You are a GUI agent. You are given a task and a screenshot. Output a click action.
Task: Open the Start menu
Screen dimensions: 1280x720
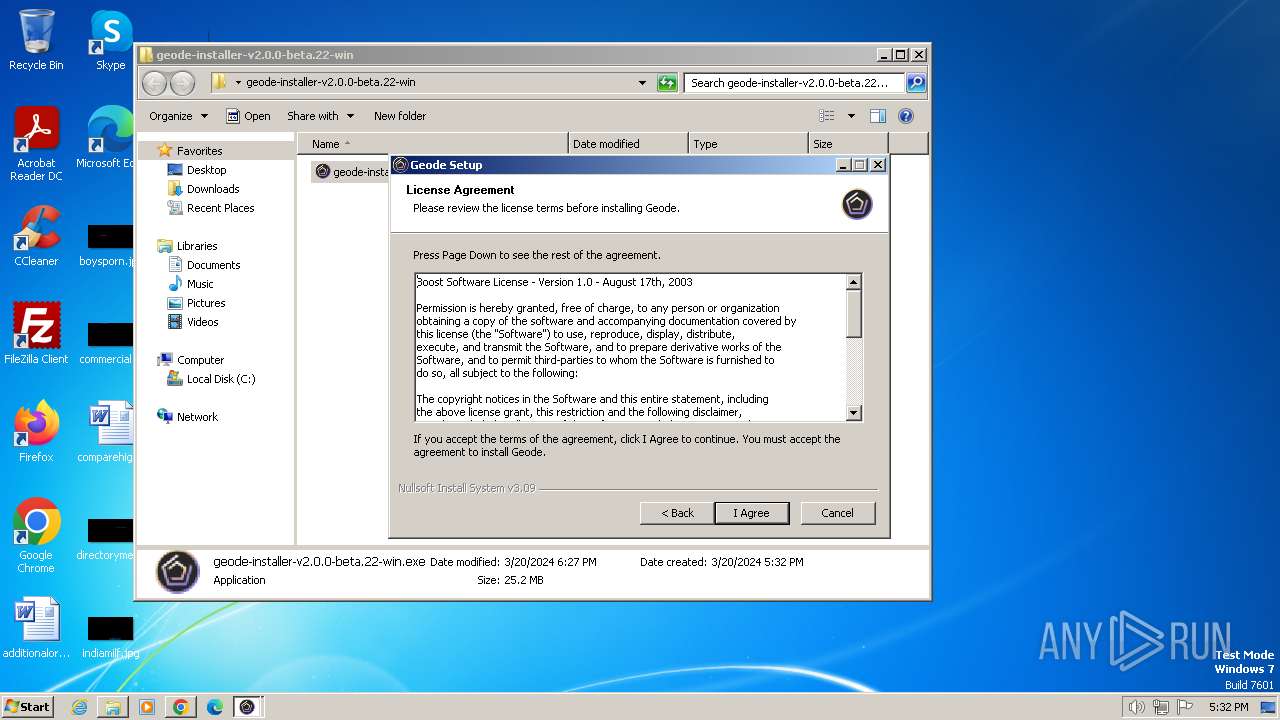27,706
